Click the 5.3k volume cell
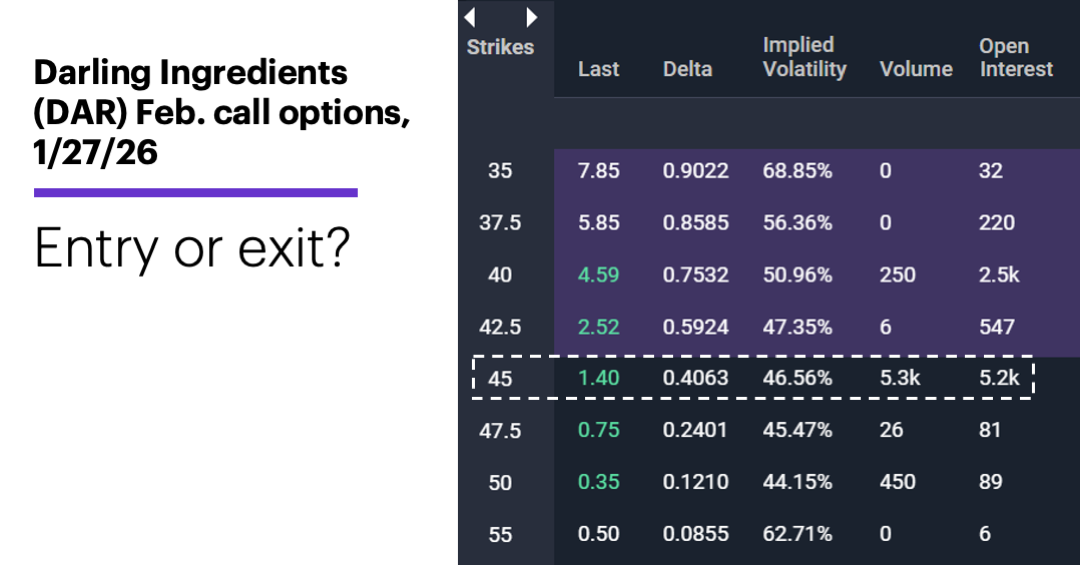The width and height of the screenshot is (1080, 565). [901, 378]
